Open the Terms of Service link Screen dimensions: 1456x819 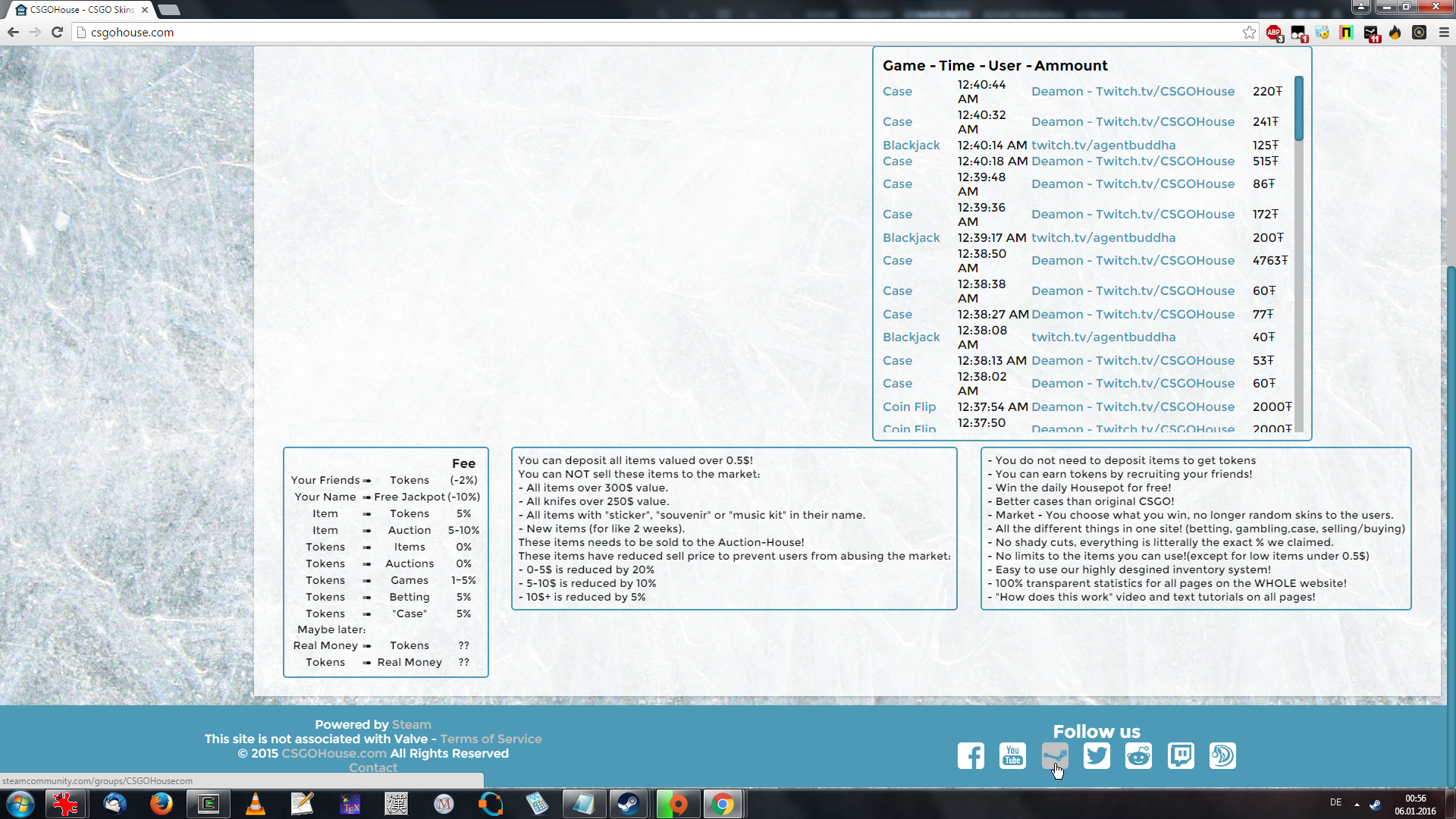click(491, 739)
